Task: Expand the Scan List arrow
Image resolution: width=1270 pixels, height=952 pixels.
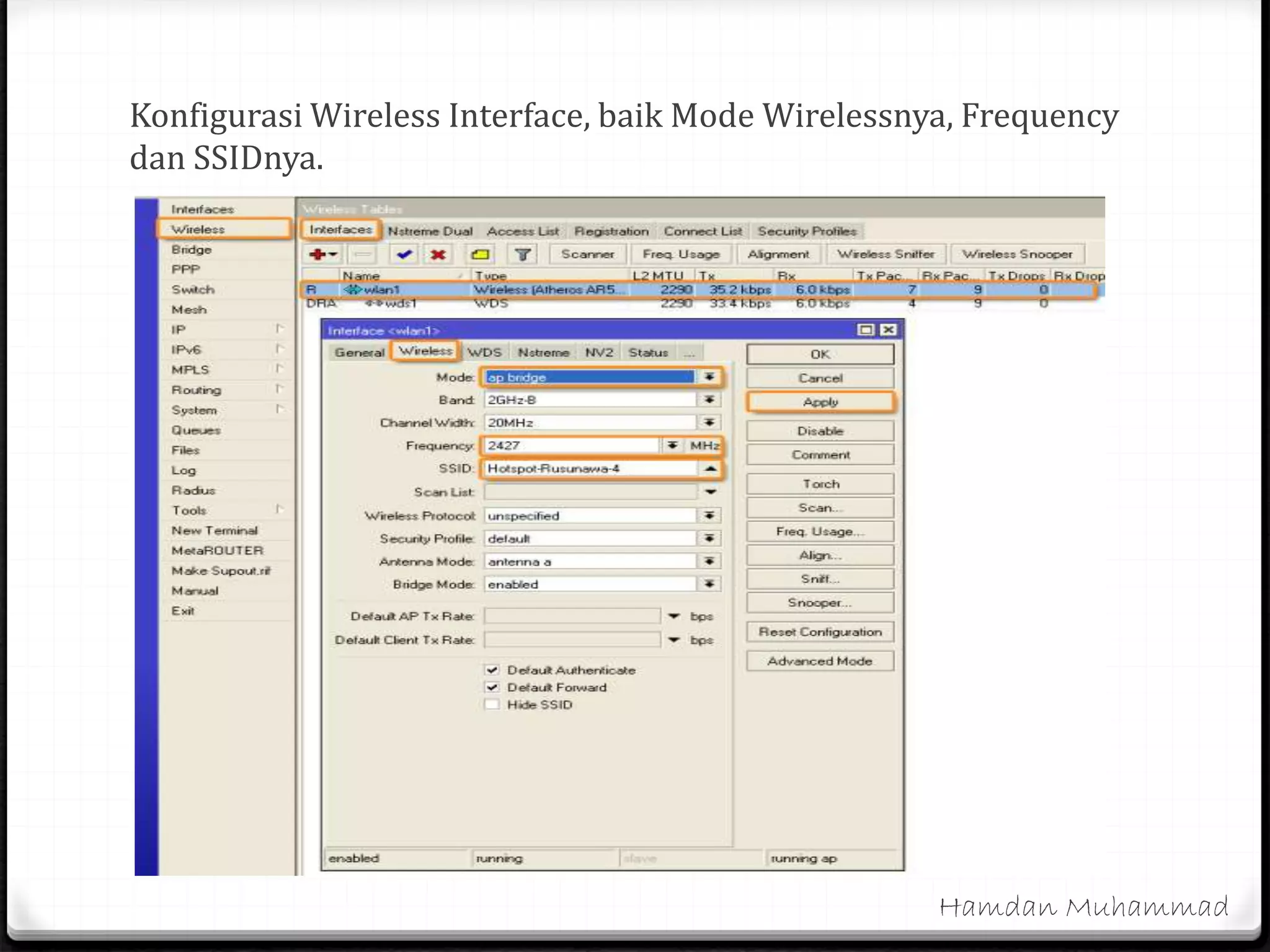Action: point(711,492)
